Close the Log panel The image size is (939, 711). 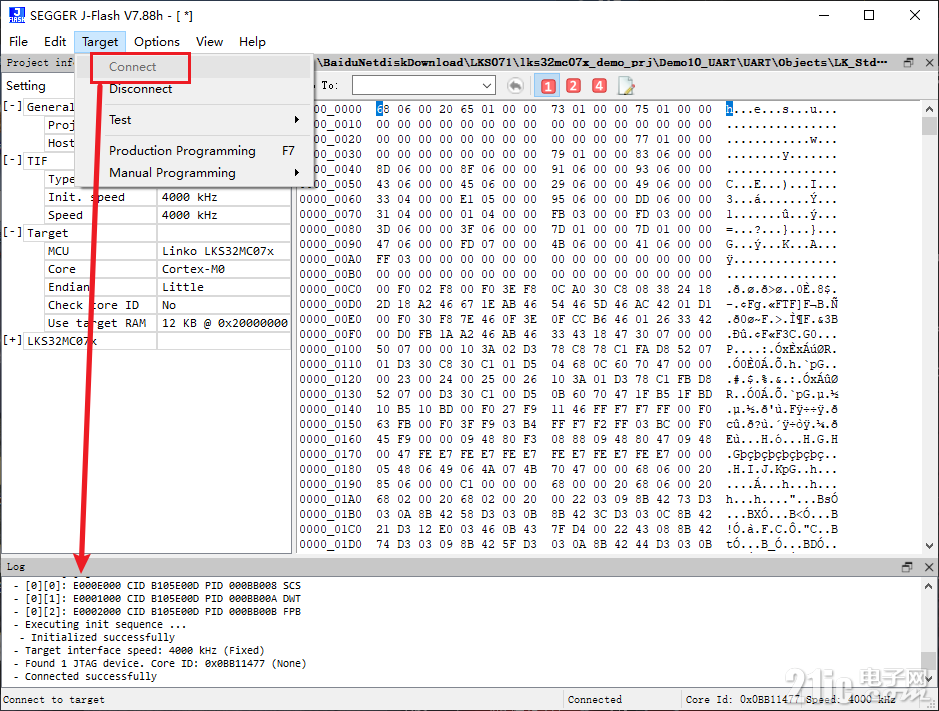(929, 567)
